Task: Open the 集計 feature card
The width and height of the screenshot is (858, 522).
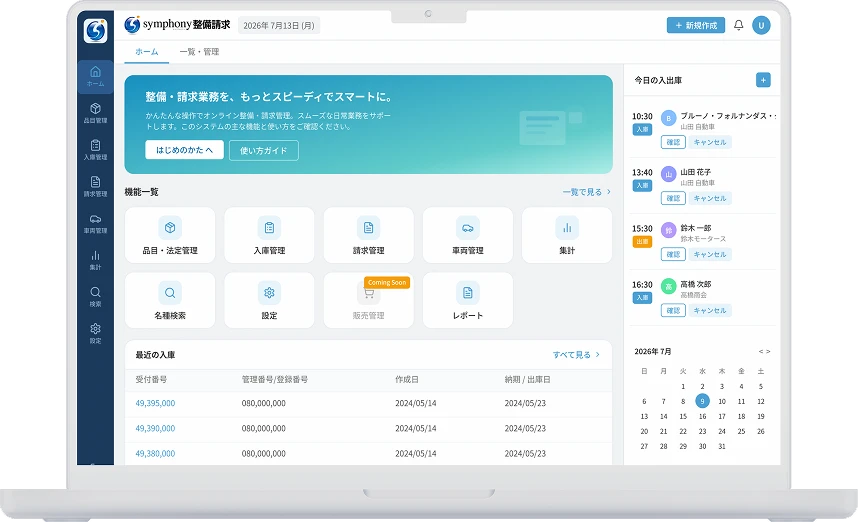Action: [567, 235]
